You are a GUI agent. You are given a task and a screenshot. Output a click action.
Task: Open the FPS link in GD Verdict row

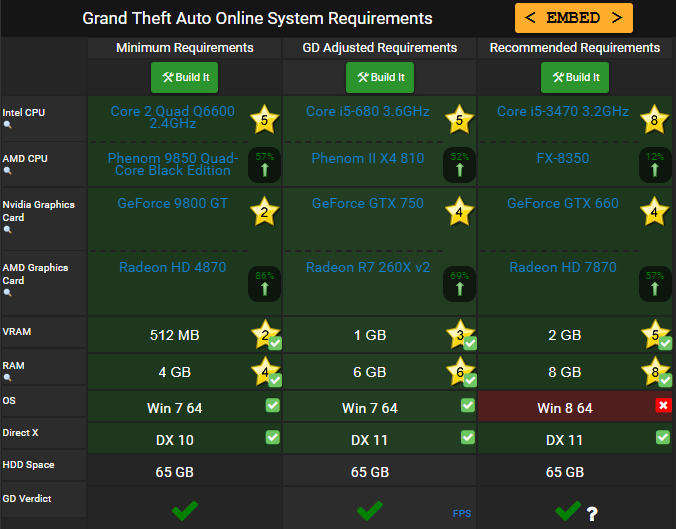pyautogui.click(x=461, y=514)
